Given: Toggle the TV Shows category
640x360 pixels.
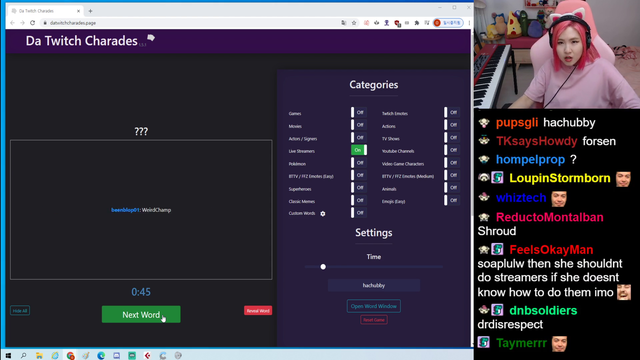Looking at the screenshot, I should [x=452, y=138].
